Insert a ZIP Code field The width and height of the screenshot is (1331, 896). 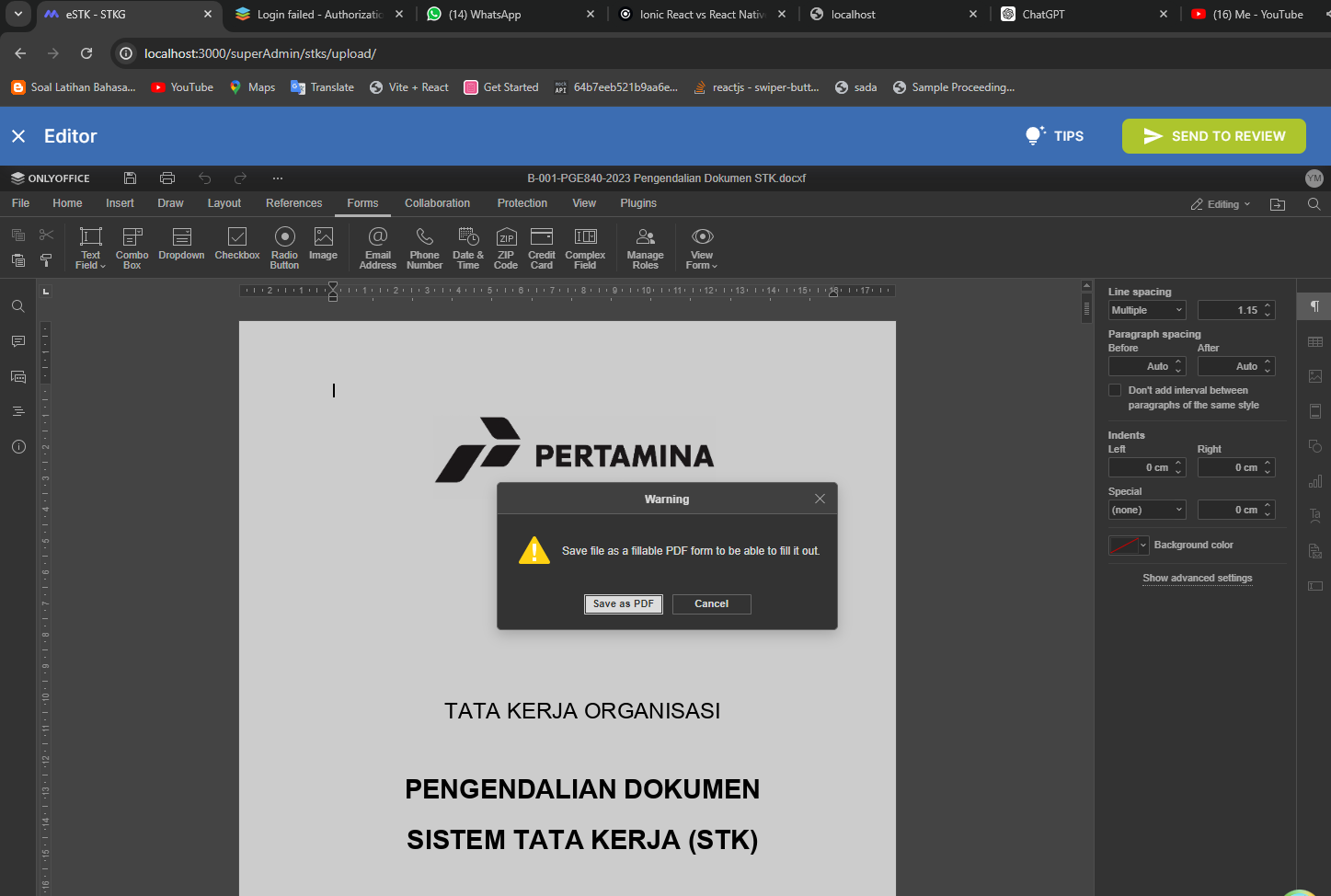pos(506,247)
